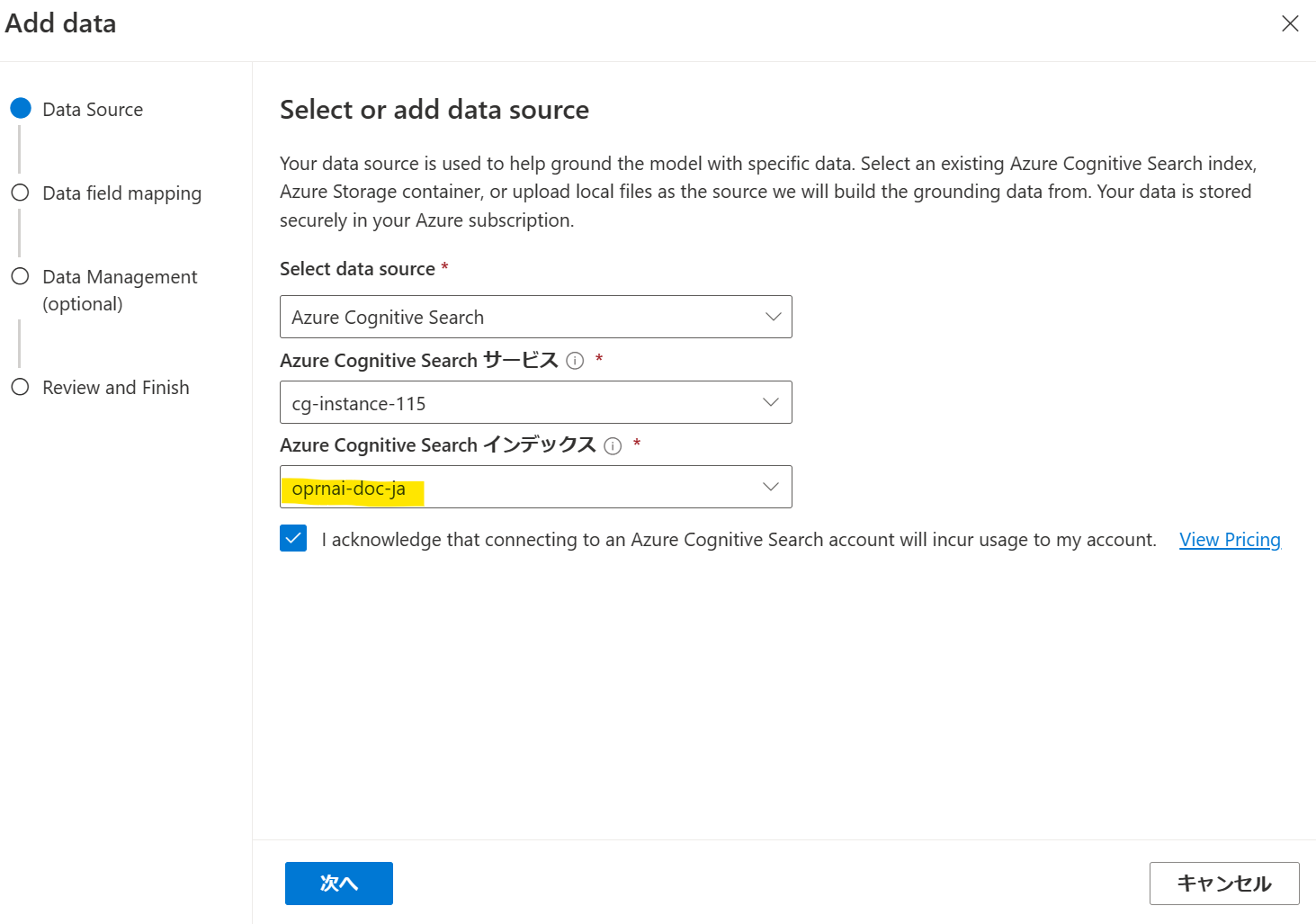Open the Cognitive Search service dropdown chevron
The width and height of the screenshot is (1316, 924).
770,402
